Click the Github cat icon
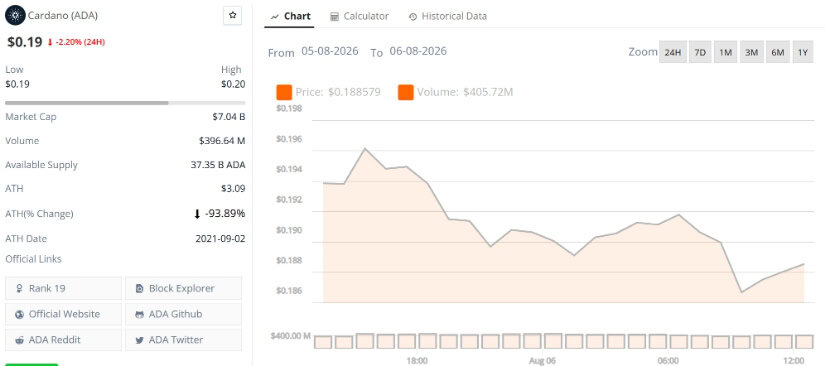The height and width of the screenshot is (366, 825). click(139, 314)
